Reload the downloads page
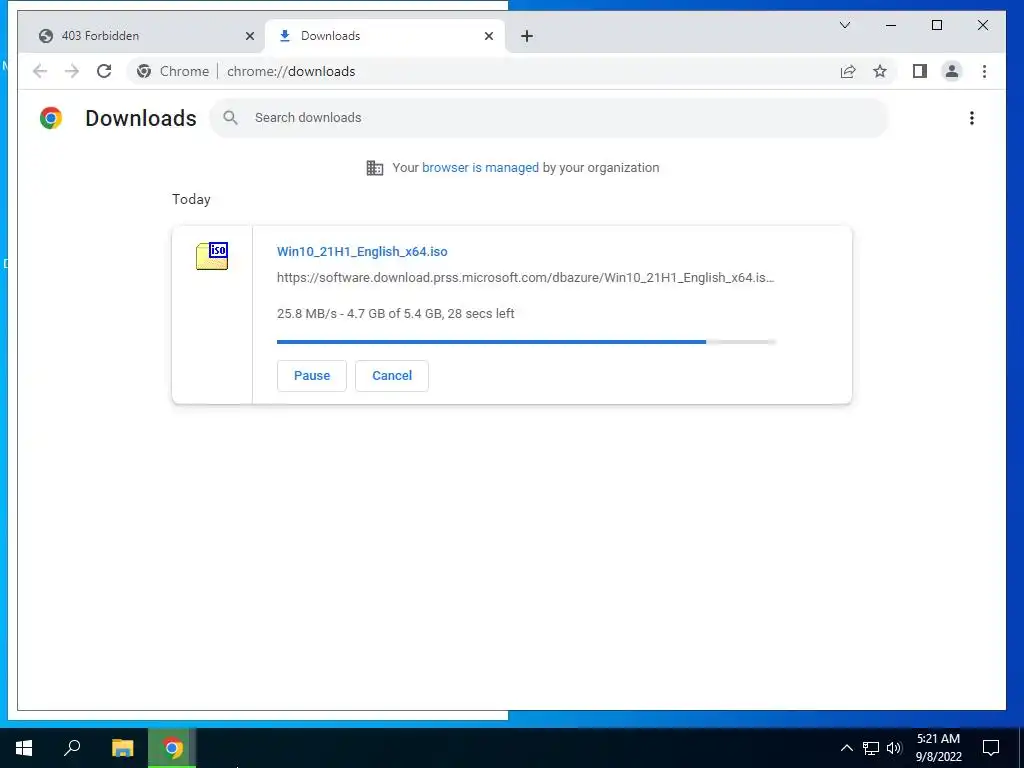 point(104,71)
